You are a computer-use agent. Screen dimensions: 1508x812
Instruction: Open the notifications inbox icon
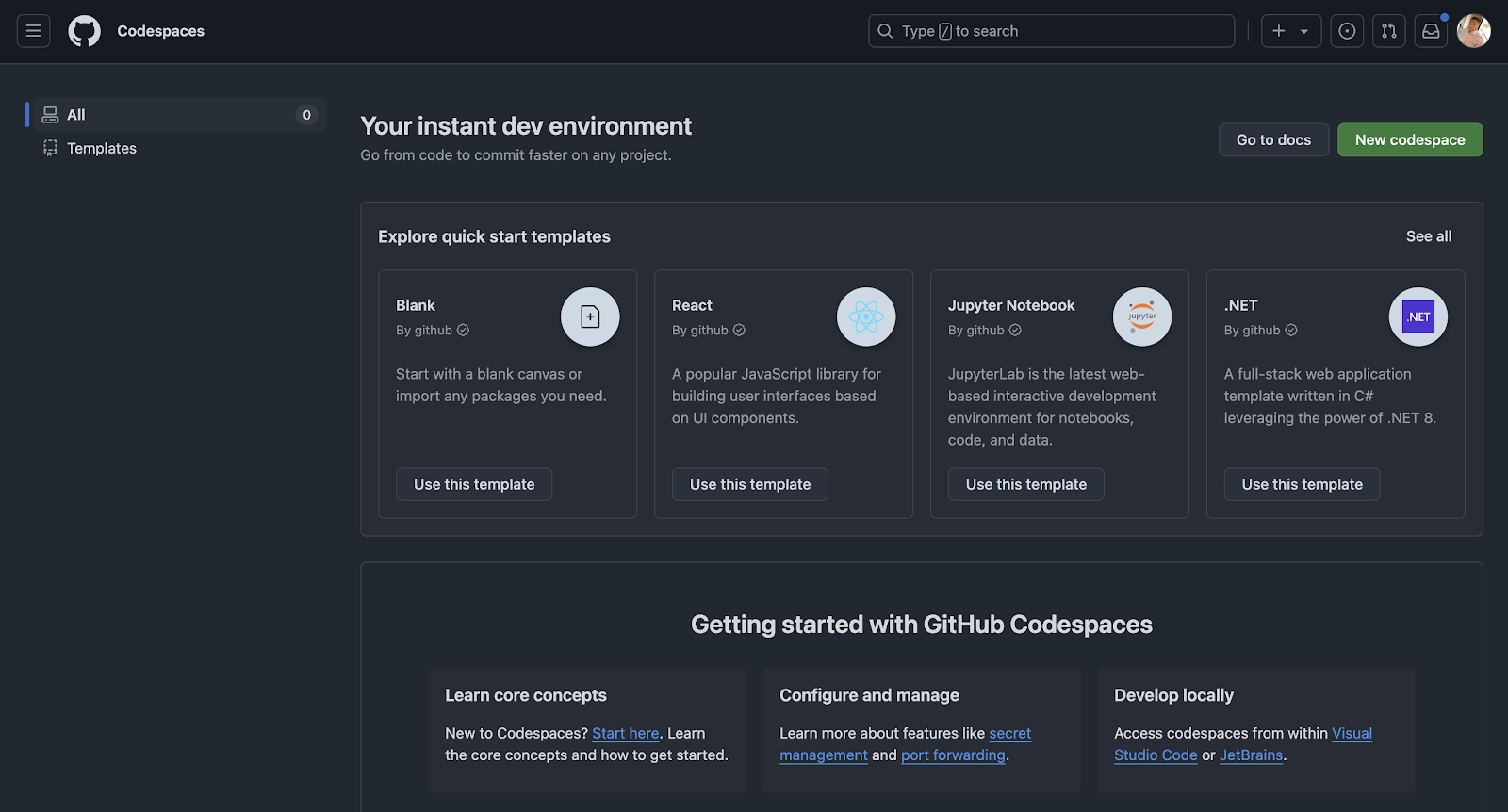(1431, 31)
